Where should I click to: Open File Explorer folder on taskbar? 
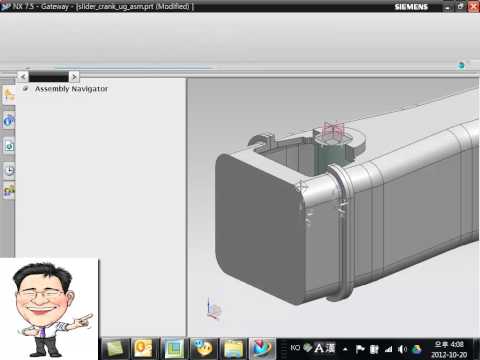233,349
